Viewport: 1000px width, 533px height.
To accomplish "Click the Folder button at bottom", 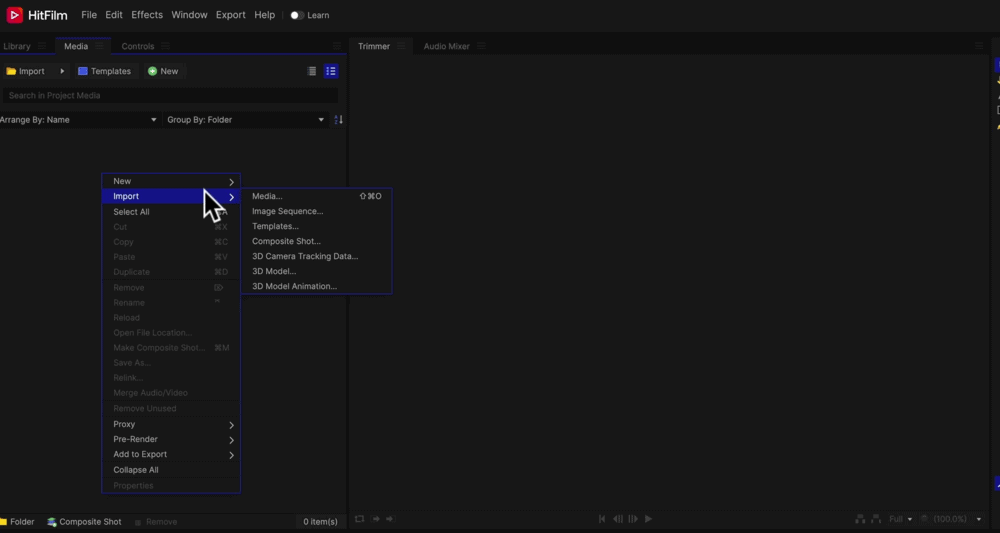I will (x=17, y=522).
